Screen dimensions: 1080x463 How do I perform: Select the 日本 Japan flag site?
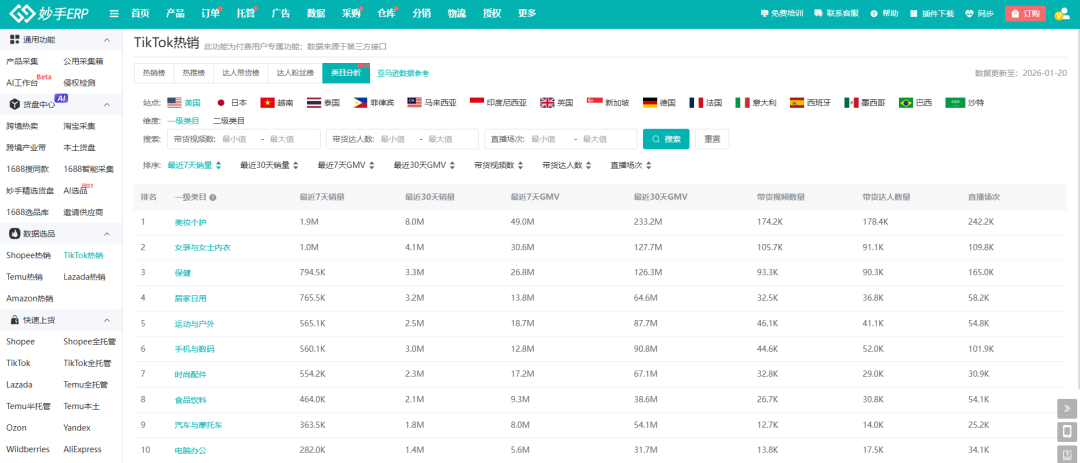(x=231, y=103)
